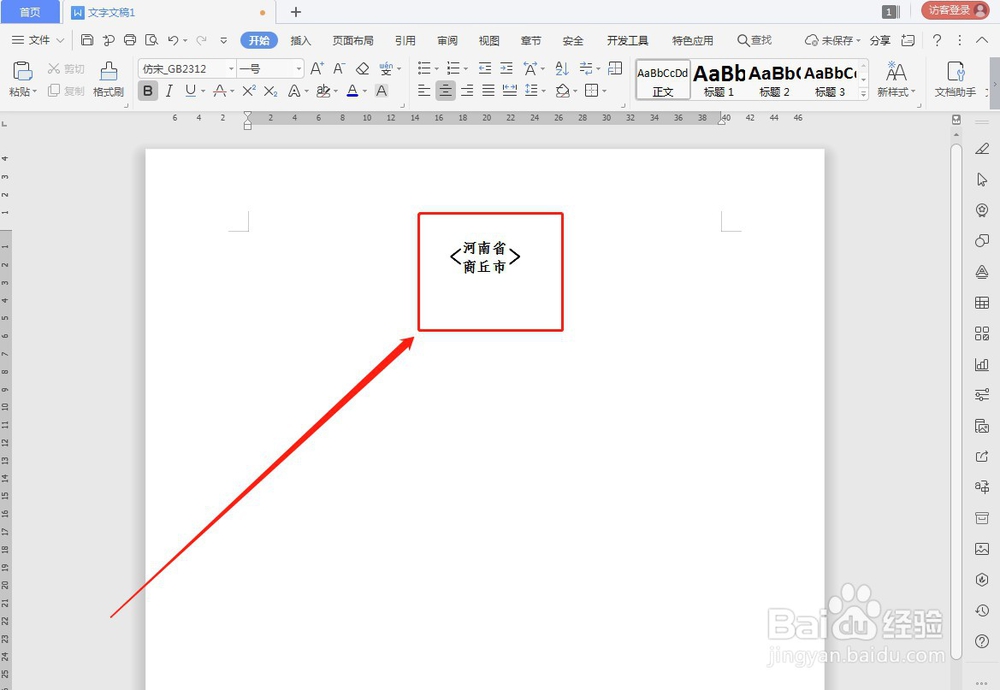Screen dimensions: 1000x690
Task: Open line spacing dropdown
Action: coord(543,91)
